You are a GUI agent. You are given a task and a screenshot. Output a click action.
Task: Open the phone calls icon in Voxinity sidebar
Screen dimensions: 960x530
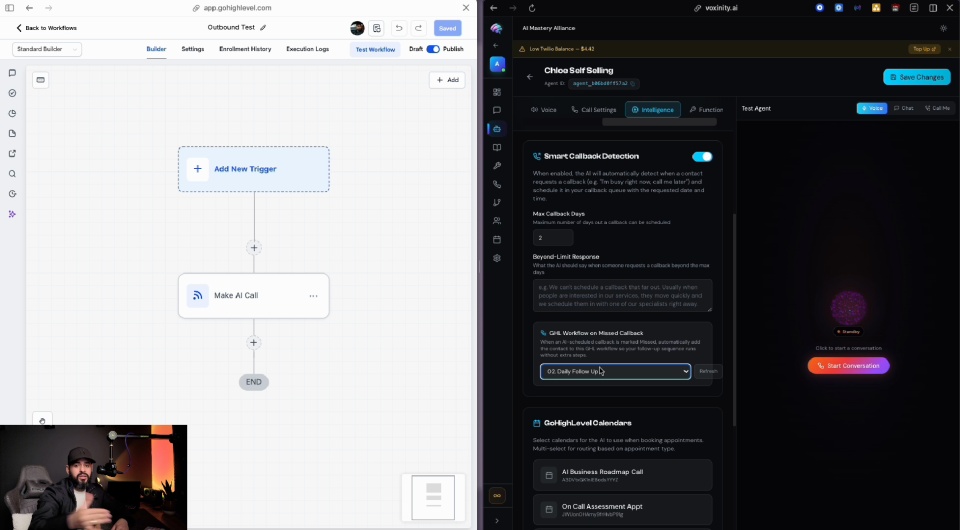click(x=497, y=184)
